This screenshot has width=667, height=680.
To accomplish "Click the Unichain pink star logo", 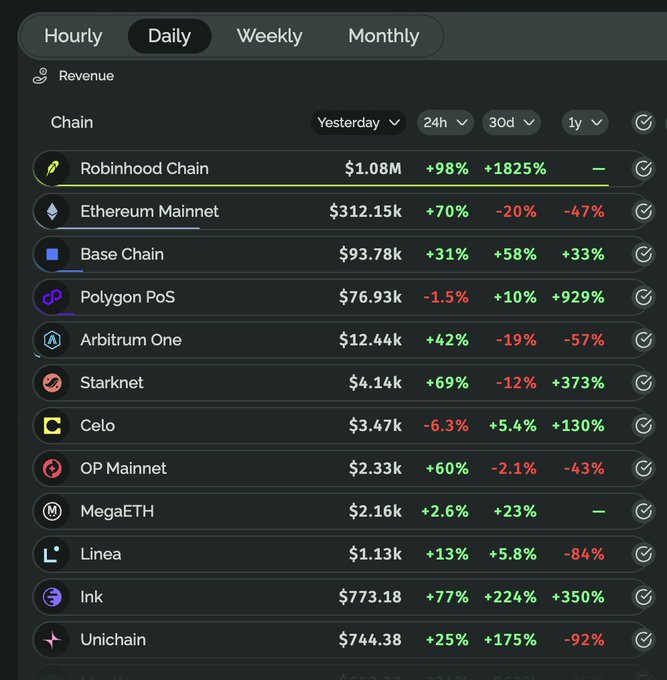I will click(52, 640).
